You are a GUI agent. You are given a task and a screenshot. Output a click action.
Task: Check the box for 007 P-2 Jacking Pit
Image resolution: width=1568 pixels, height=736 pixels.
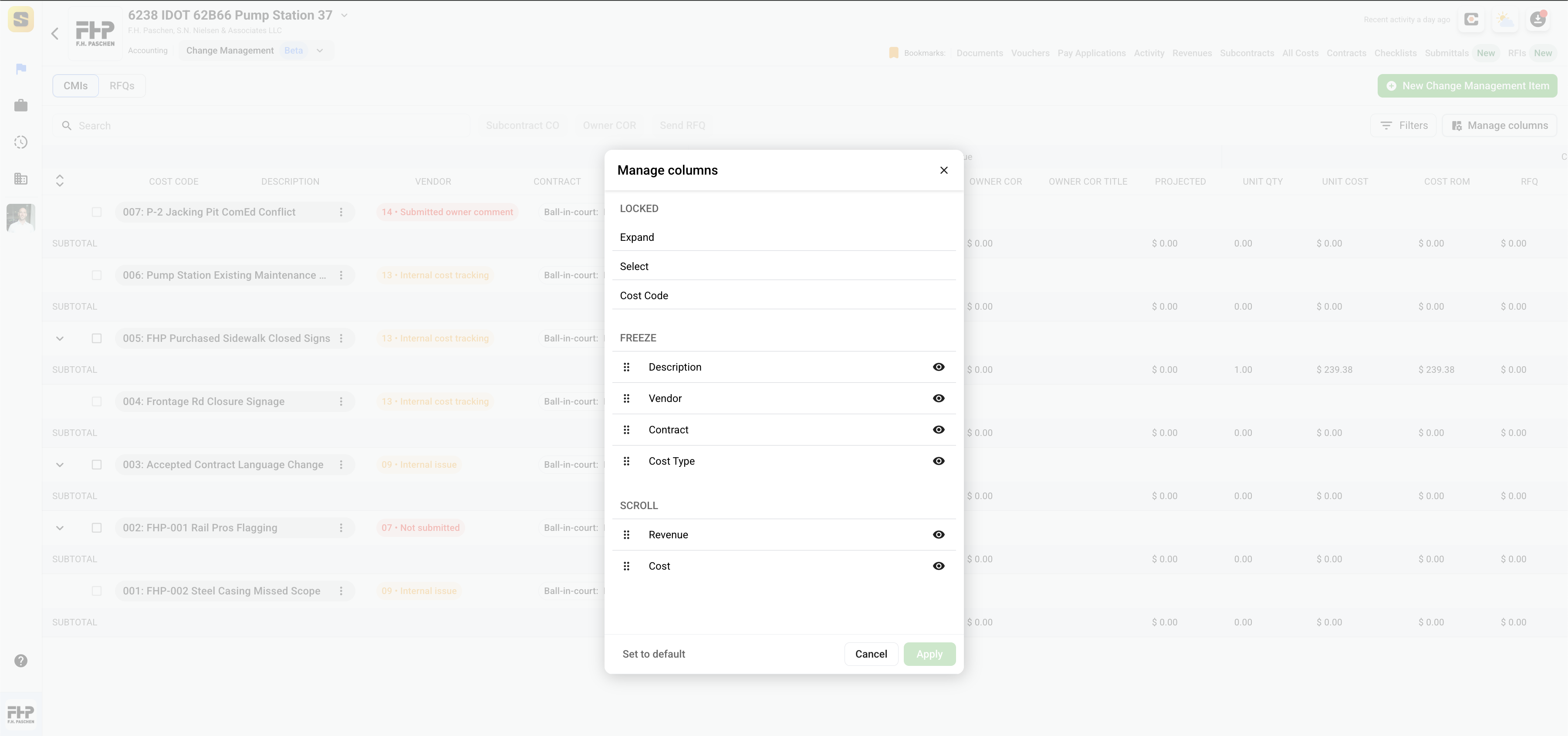97,212
